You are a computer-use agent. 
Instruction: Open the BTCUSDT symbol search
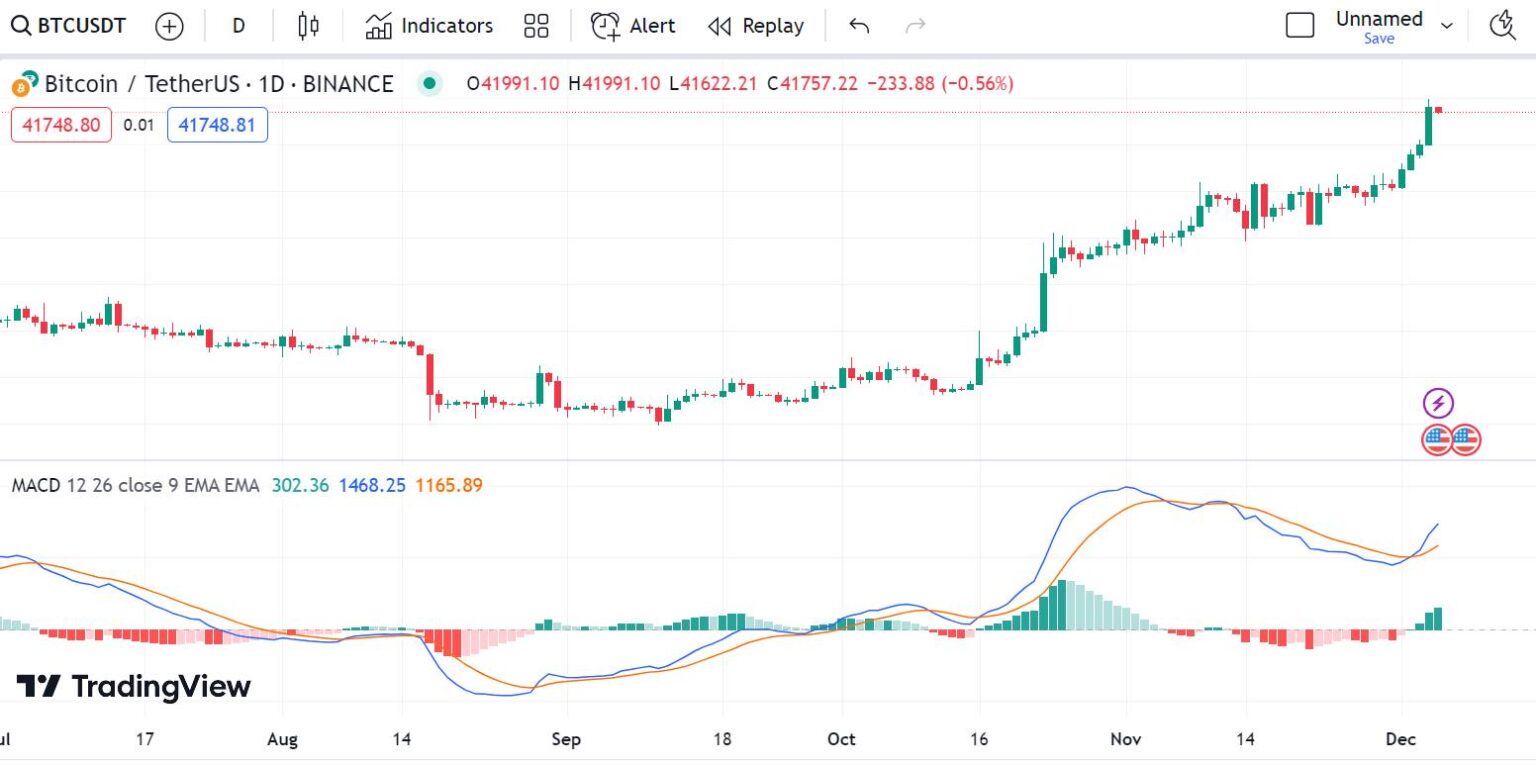[68, 26]
